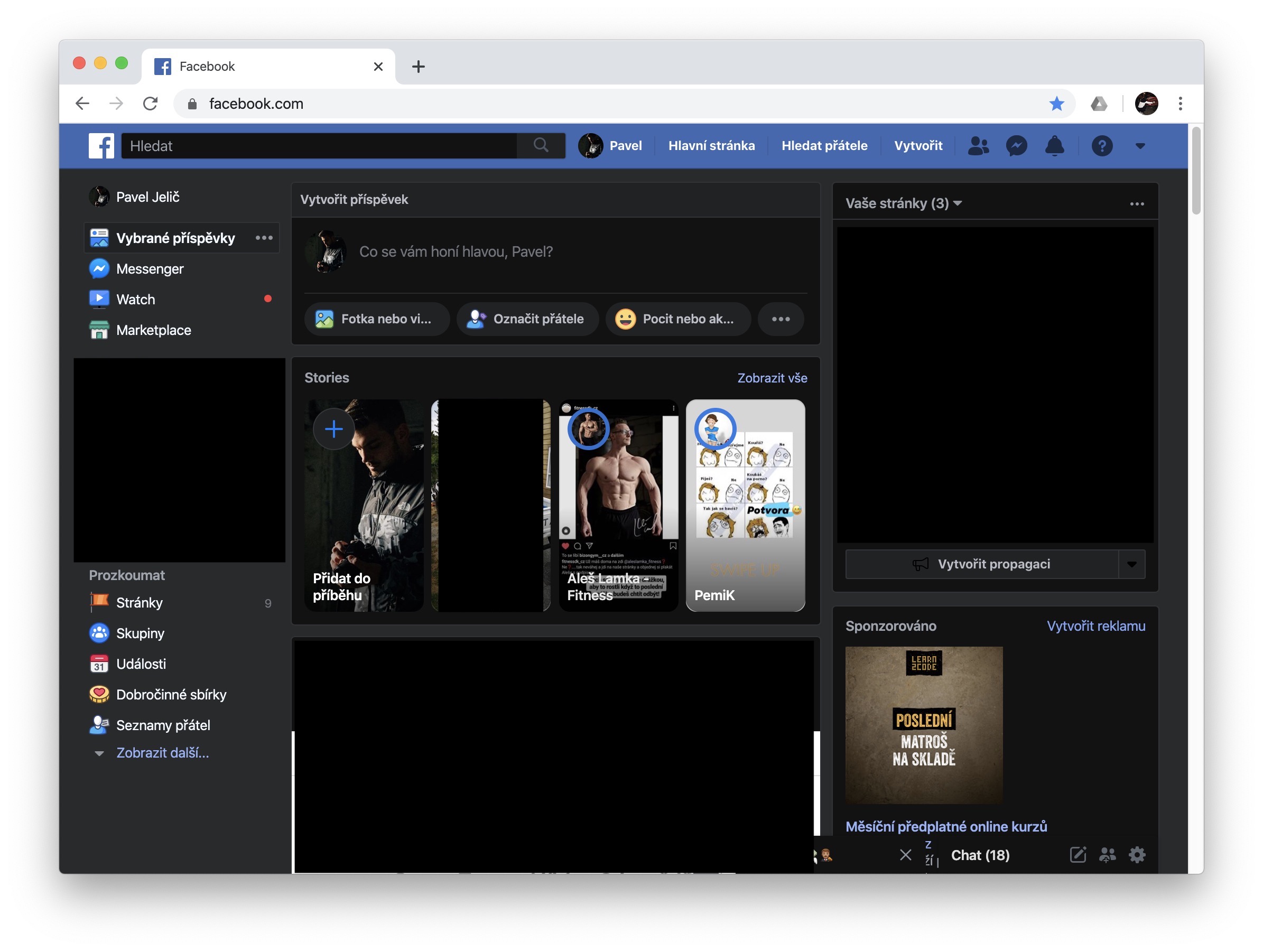Open notifications bell icon

(1054, 146)
